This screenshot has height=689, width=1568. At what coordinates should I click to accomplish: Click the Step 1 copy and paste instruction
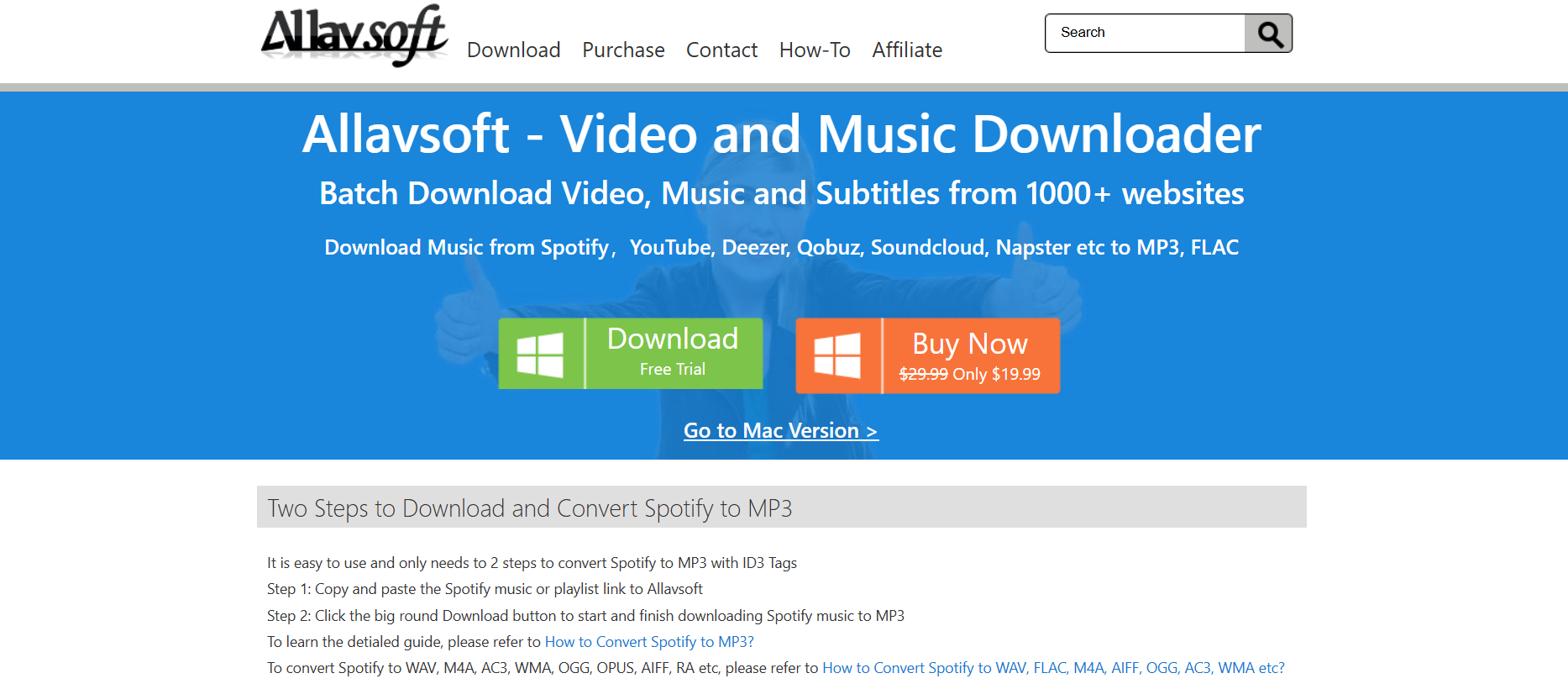(x=485, y=589)
